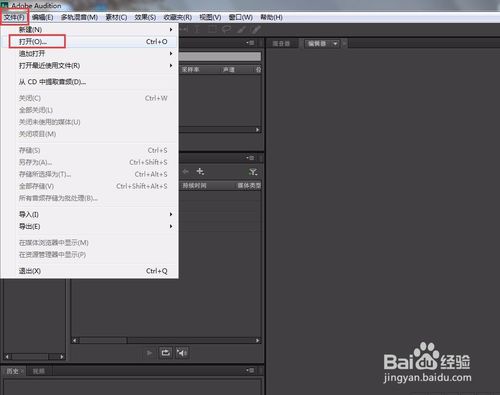500x395 pixels.
Task: Choose 所有音频存储为批处理(B)... entry
Action: tap(89, 198)
